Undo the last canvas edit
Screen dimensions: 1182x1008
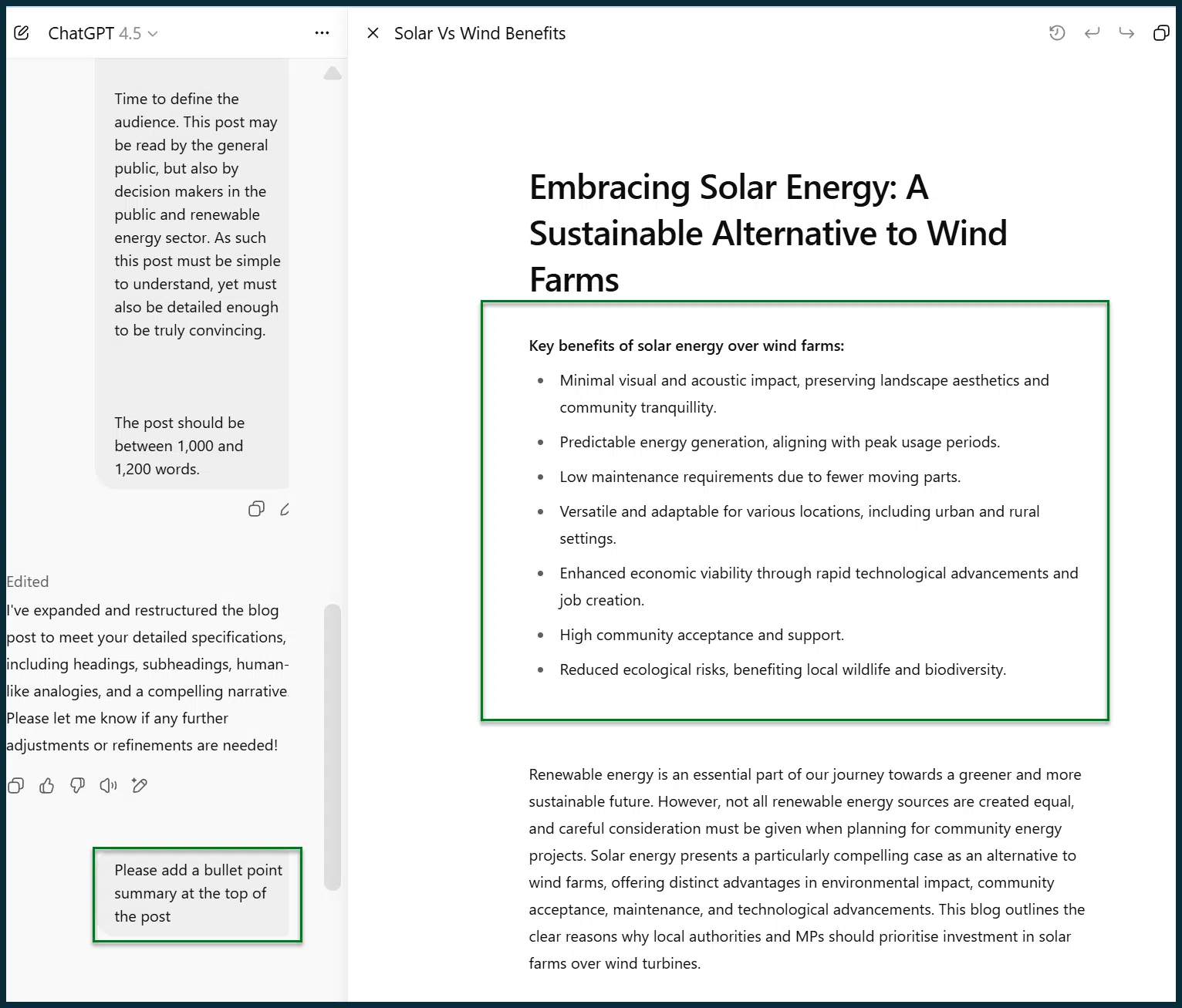(1092, 33)
